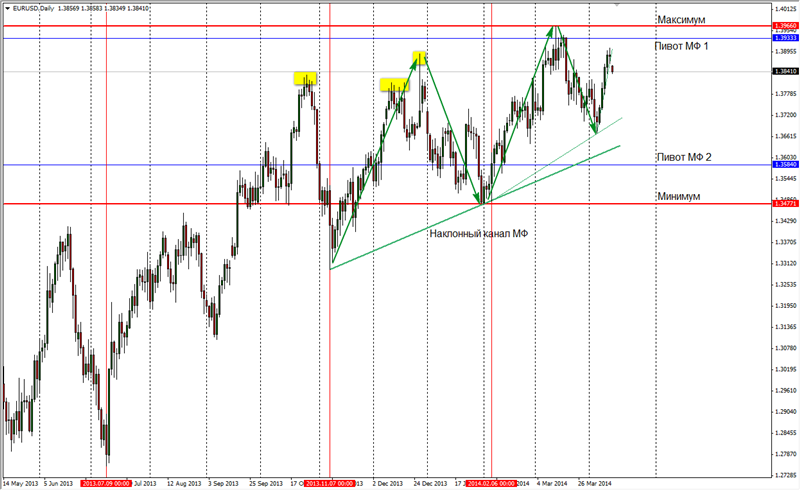Click the black 1.38410 current price tag
800x490 pixels.
(786, 71)
